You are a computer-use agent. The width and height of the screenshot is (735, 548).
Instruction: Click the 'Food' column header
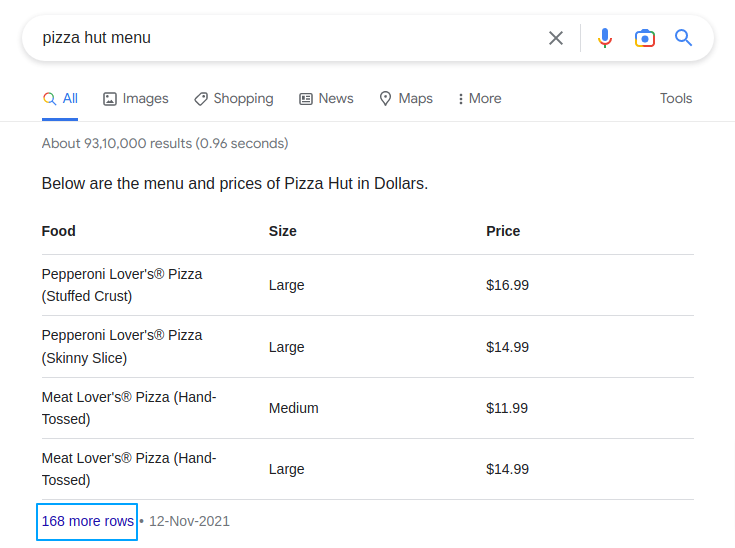[x=59, y=231]
